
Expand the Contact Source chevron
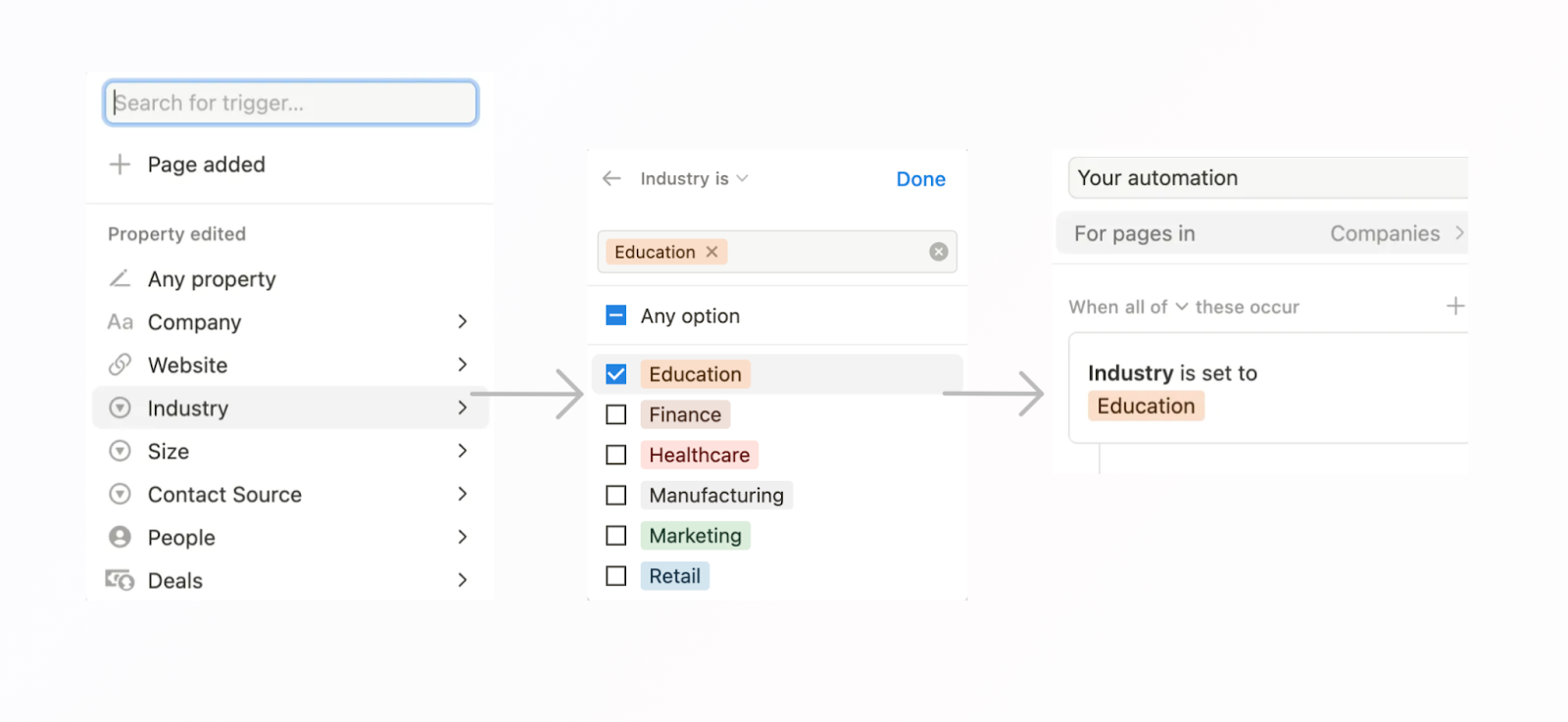(x=463, y=494)
